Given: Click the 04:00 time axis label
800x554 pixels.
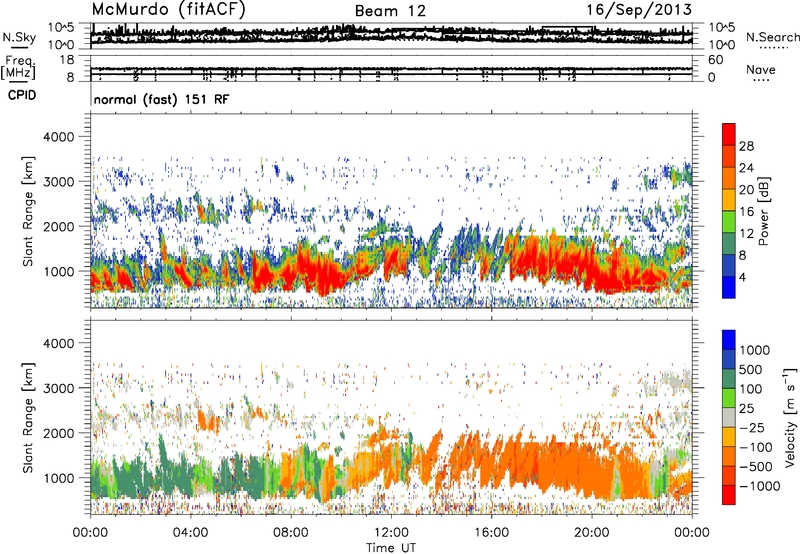Looking at the screenshot, I should click(x=190, y=533).
